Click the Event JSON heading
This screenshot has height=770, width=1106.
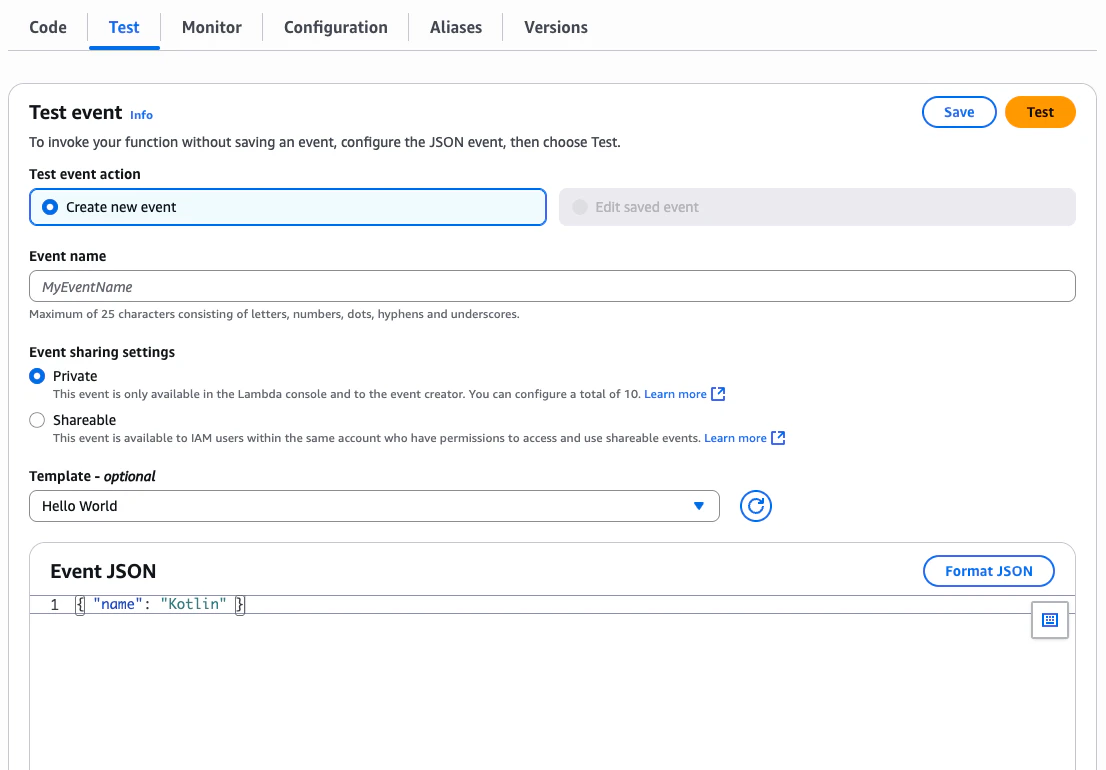pyautogui.click(x=103, y=571)
